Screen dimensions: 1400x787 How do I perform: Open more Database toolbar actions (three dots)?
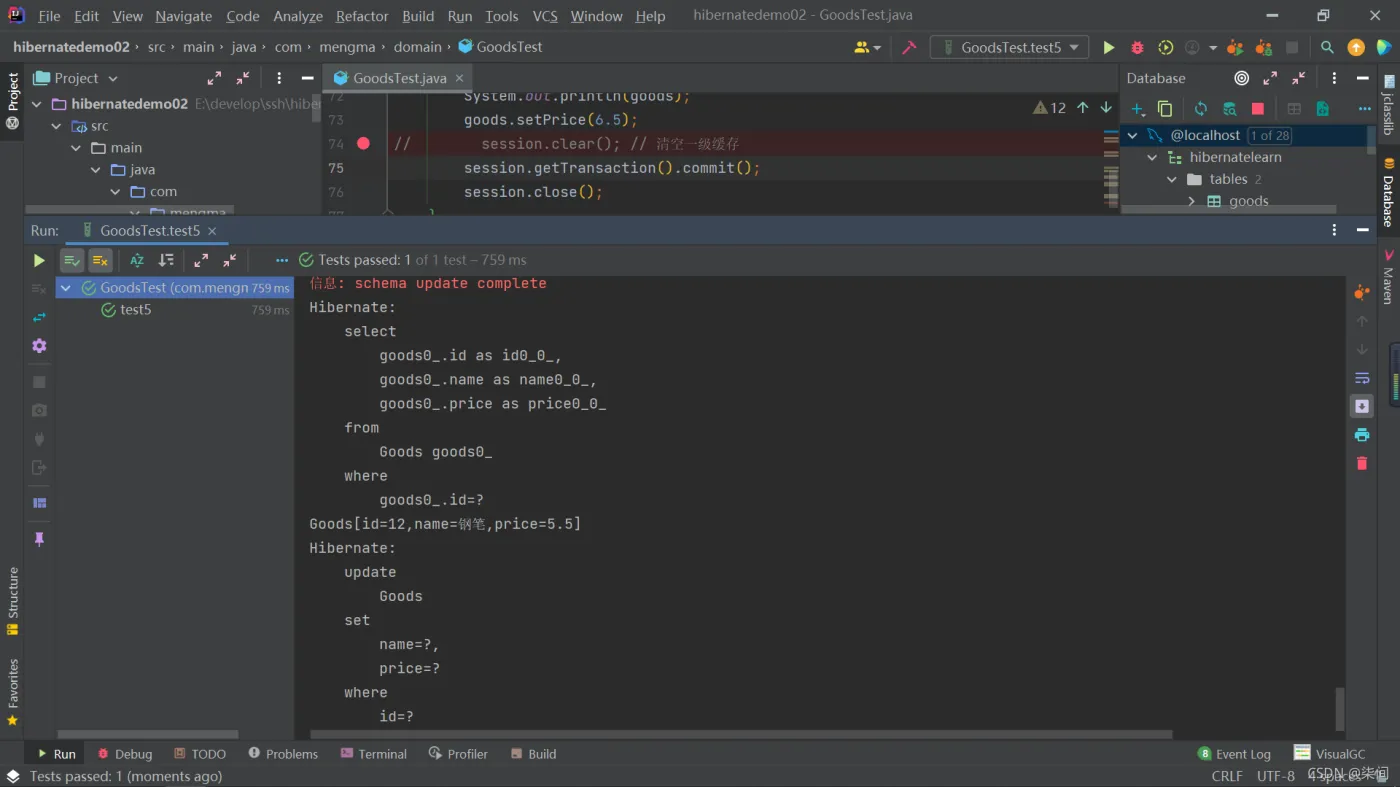coord(1364,108)
